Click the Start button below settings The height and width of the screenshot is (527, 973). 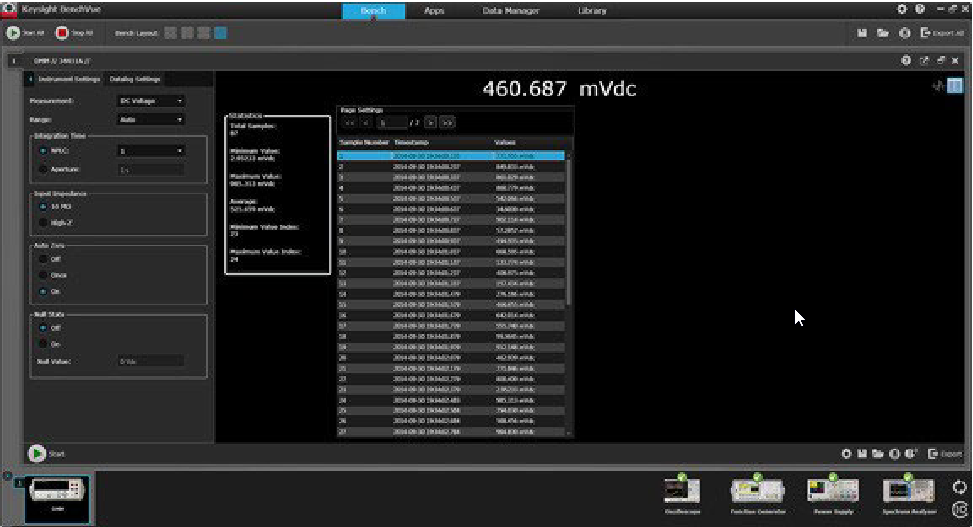coord(38,453)
